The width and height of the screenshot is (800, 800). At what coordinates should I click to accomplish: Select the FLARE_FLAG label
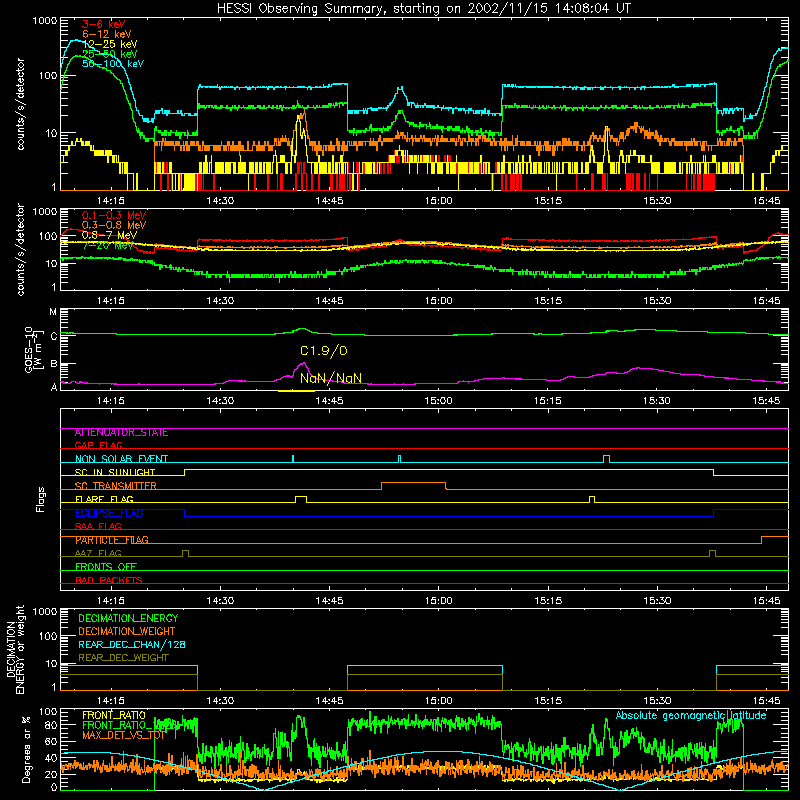pyautogui.click(x=104, y=499)
